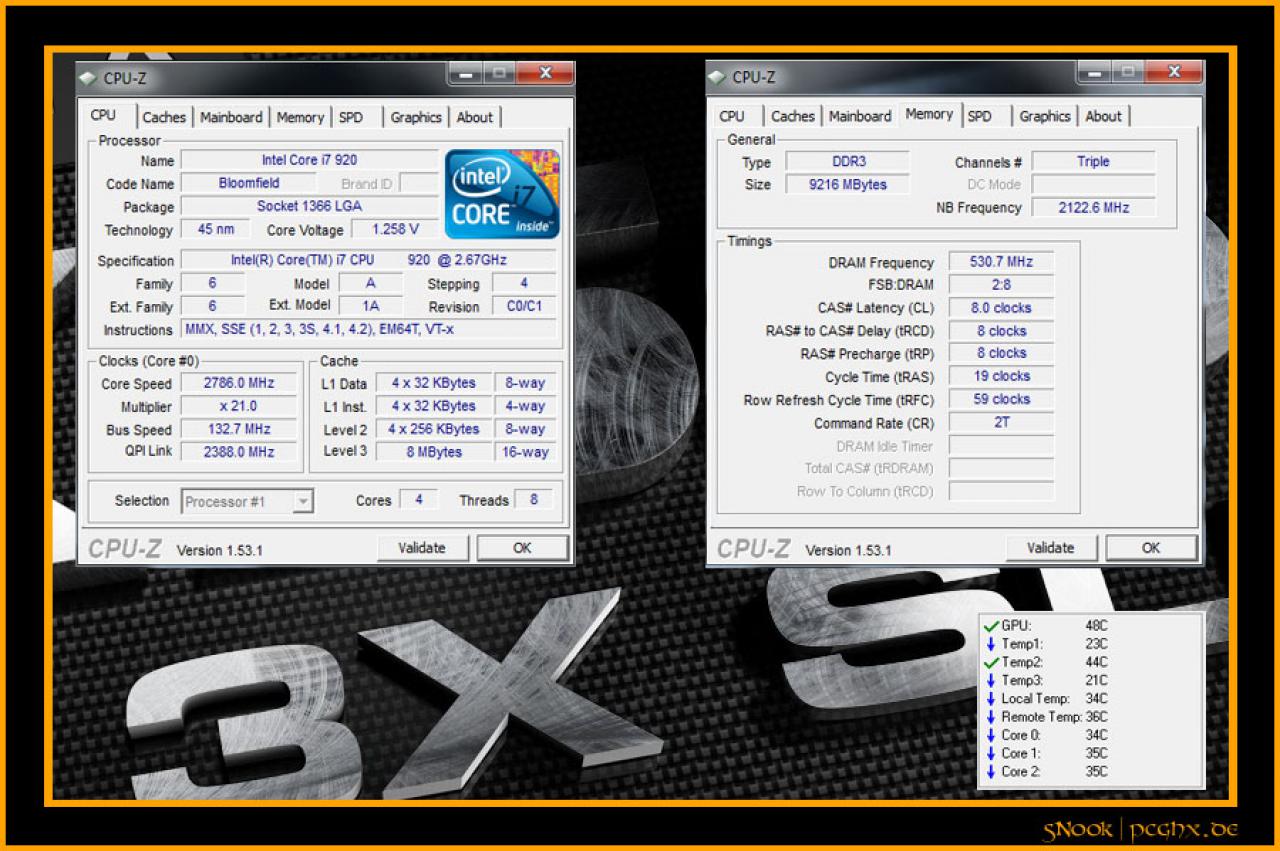Viewport: 1280px width, 851px height.
Task: Click the Core Speed value 2786.0 MHz
Action: [x=238, y=383]
